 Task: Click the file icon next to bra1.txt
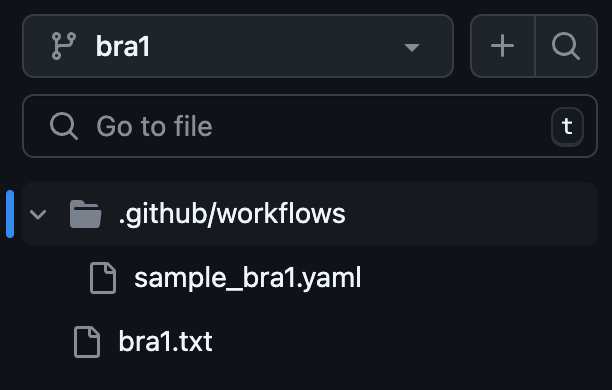coord(87,342)
